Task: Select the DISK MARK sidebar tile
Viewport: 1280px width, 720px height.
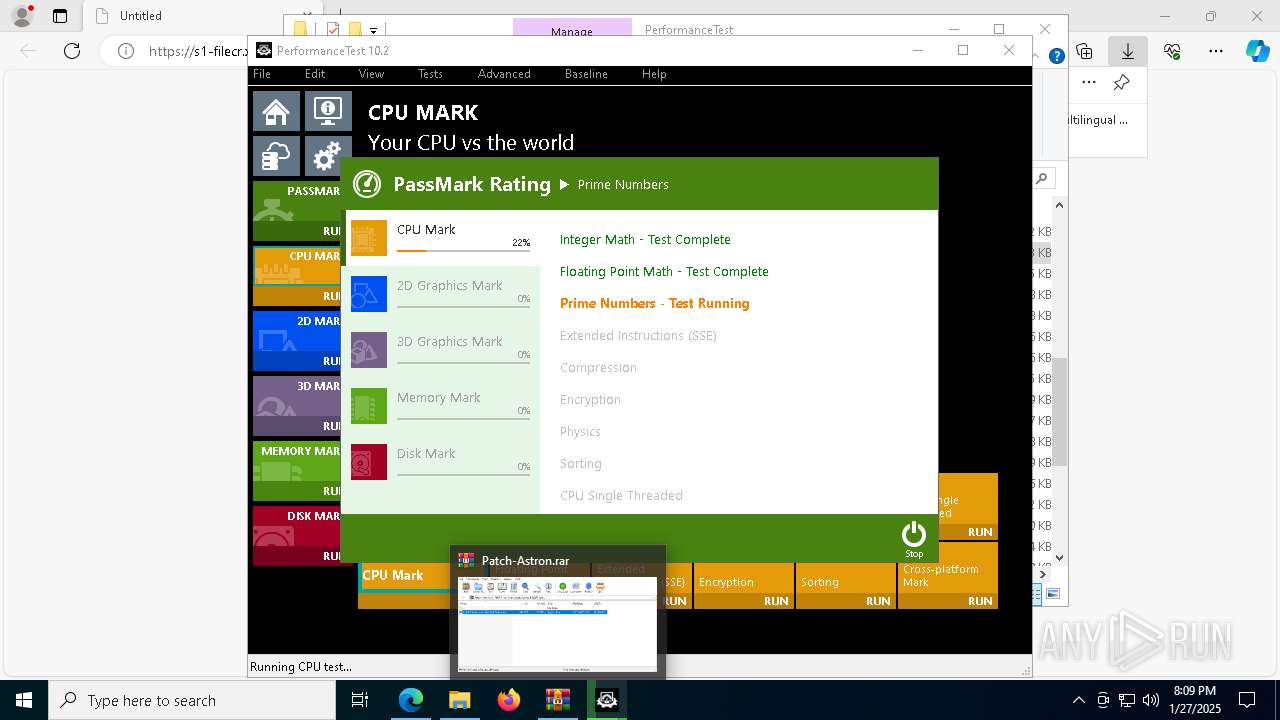Action: click(x=297, y=535)
